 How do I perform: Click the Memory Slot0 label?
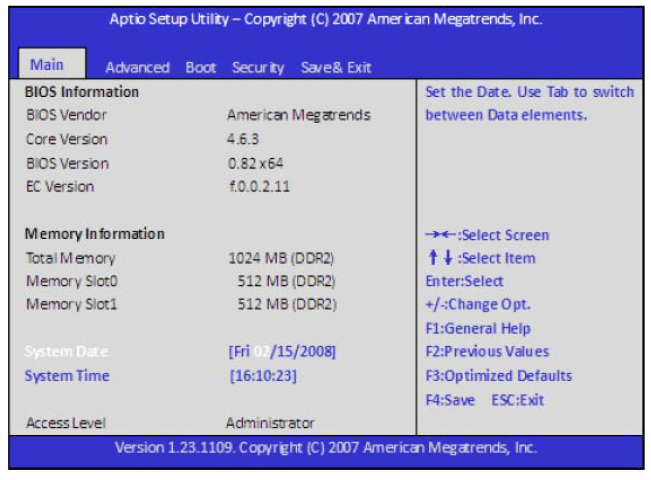(72, 282)
